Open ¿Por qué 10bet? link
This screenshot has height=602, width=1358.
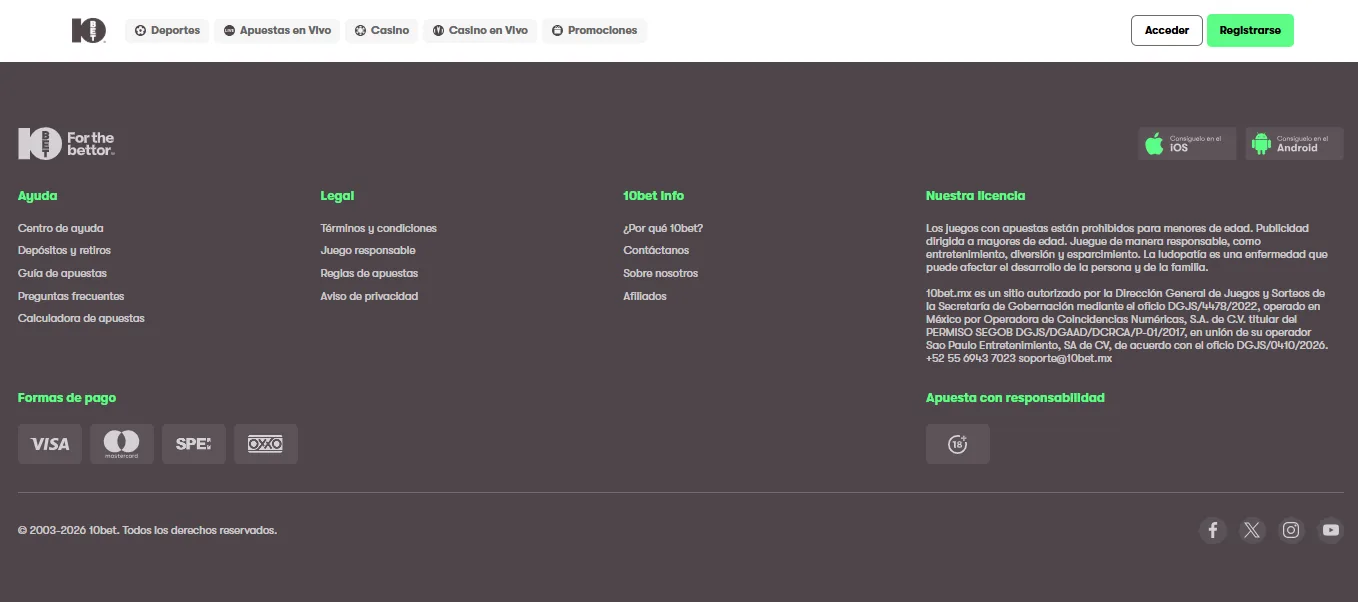point(663,228)
